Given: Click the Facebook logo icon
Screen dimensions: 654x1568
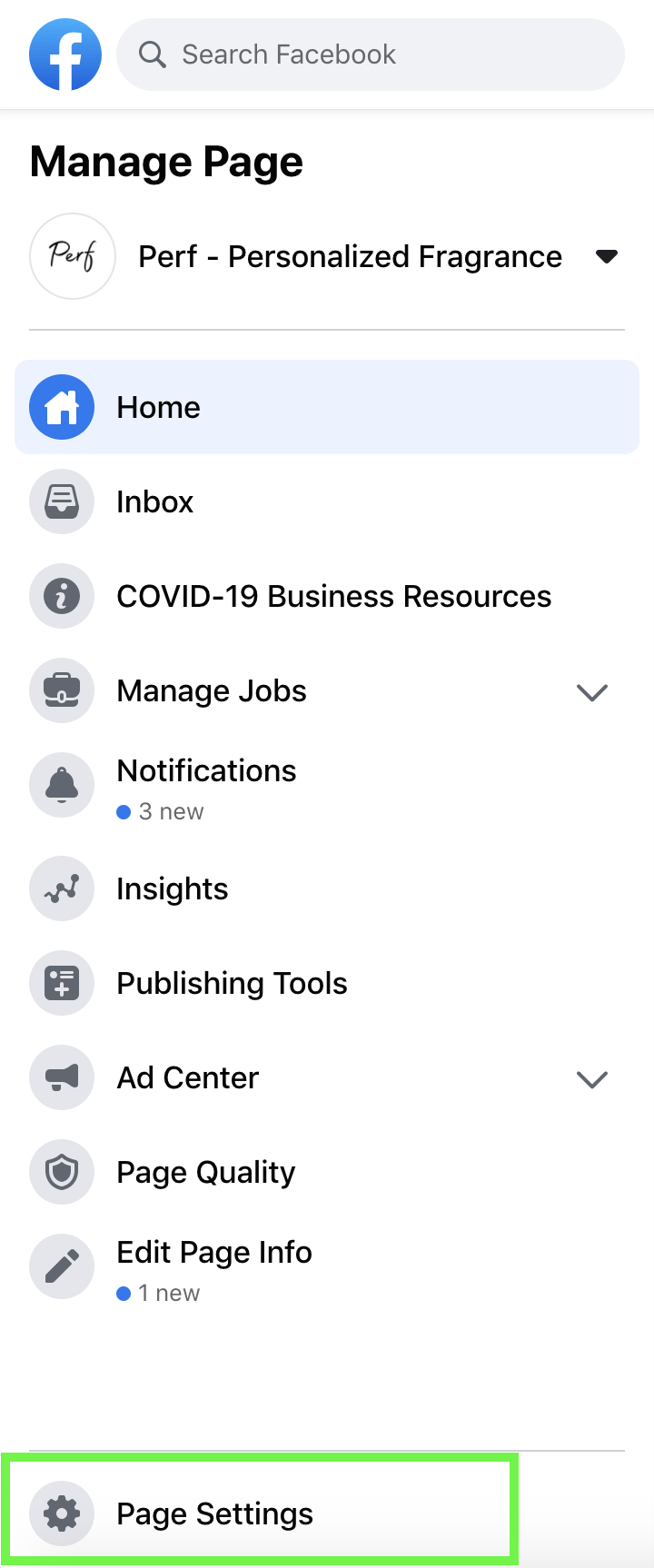Looking at the screenshot, I should pos(65,55).
